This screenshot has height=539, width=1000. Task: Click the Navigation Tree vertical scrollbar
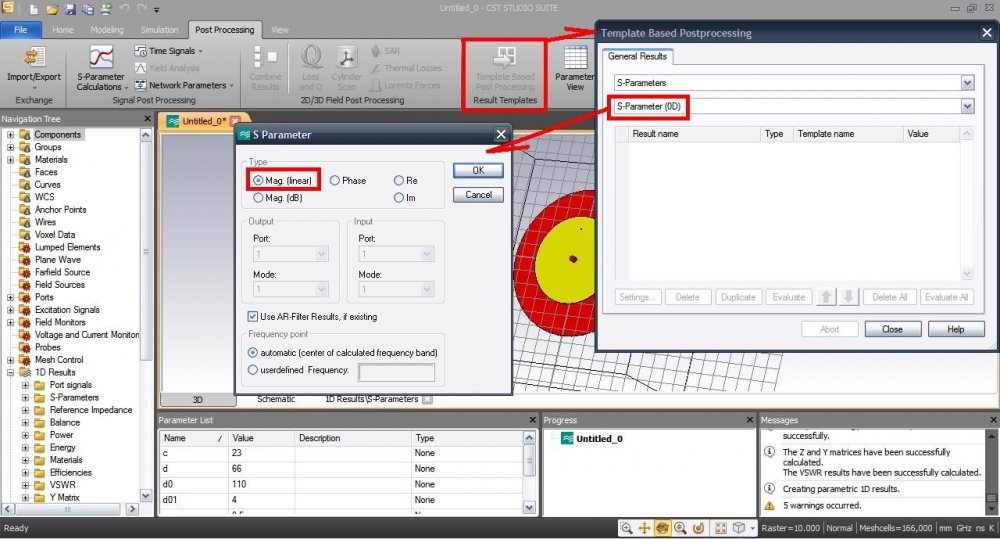pyautogui.click(x=145, y=316)
